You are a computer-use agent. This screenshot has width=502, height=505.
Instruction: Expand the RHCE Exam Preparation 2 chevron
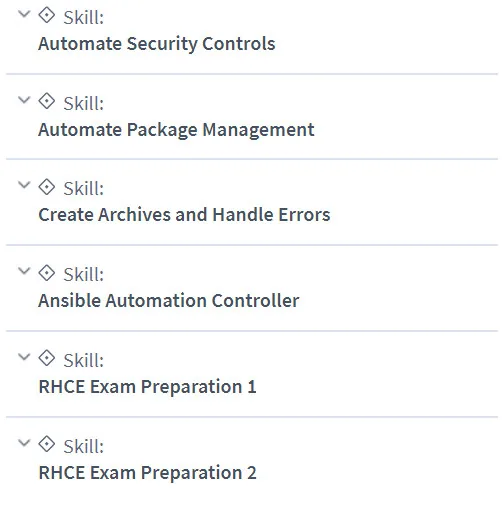(x=24, y=443)
